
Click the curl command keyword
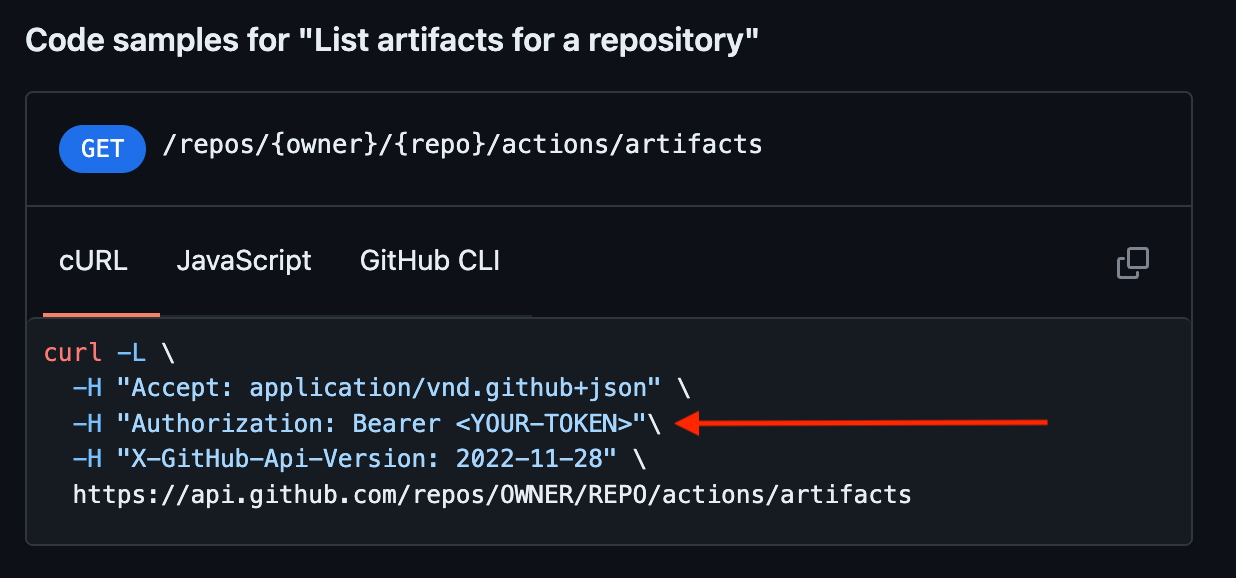click(72, 352)
